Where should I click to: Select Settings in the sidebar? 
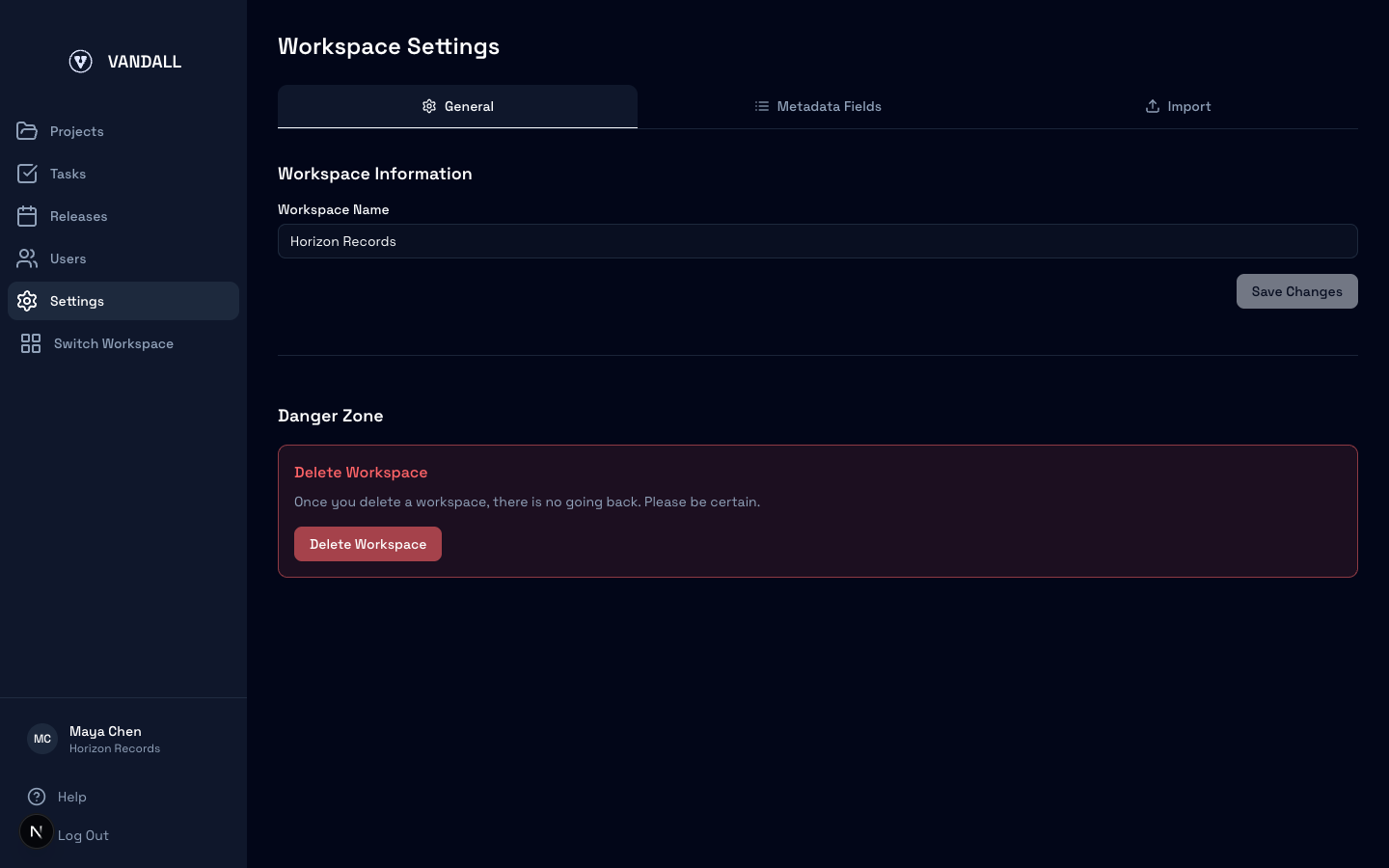(123, 301)
